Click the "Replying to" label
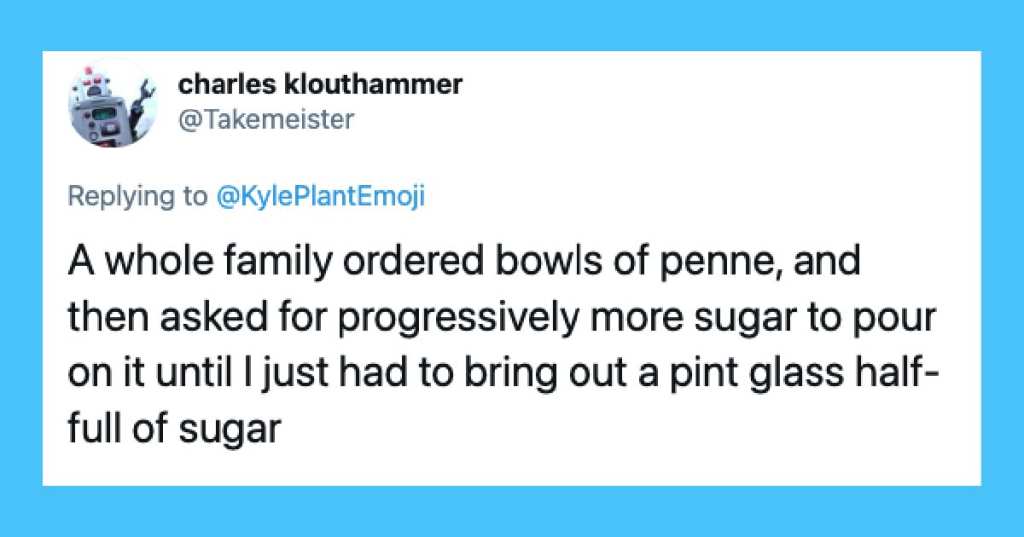The image size is (1024, 537). tap(137, 197)
